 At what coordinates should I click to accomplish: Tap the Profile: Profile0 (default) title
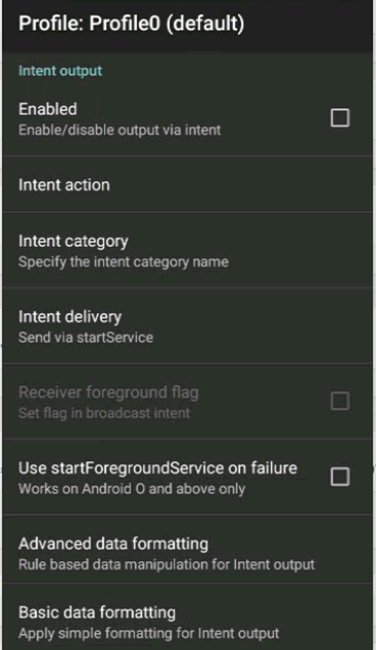tap(131, 24)
